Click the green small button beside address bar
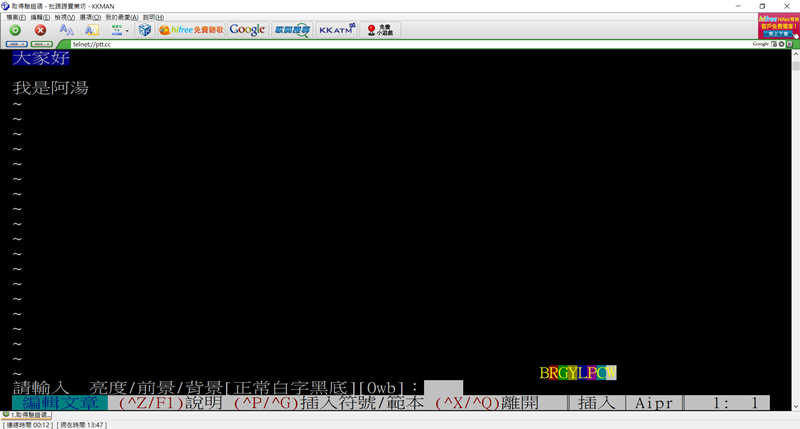Screen dimensions: 800x429 coord(42,44)
